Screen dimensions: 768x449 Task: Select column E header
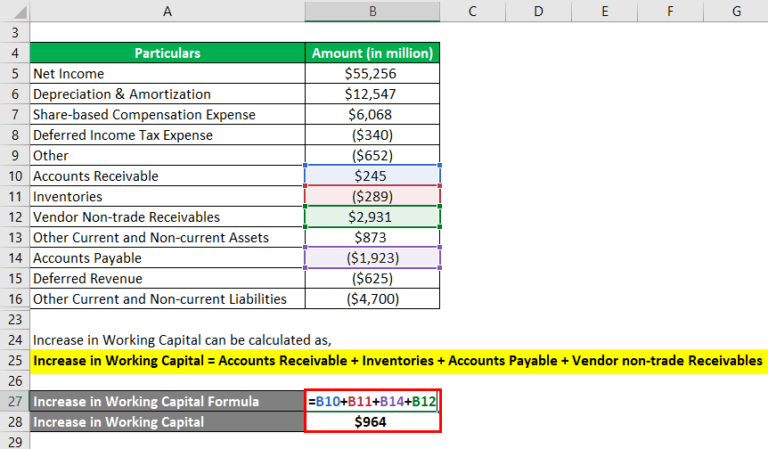pos(604,11)
